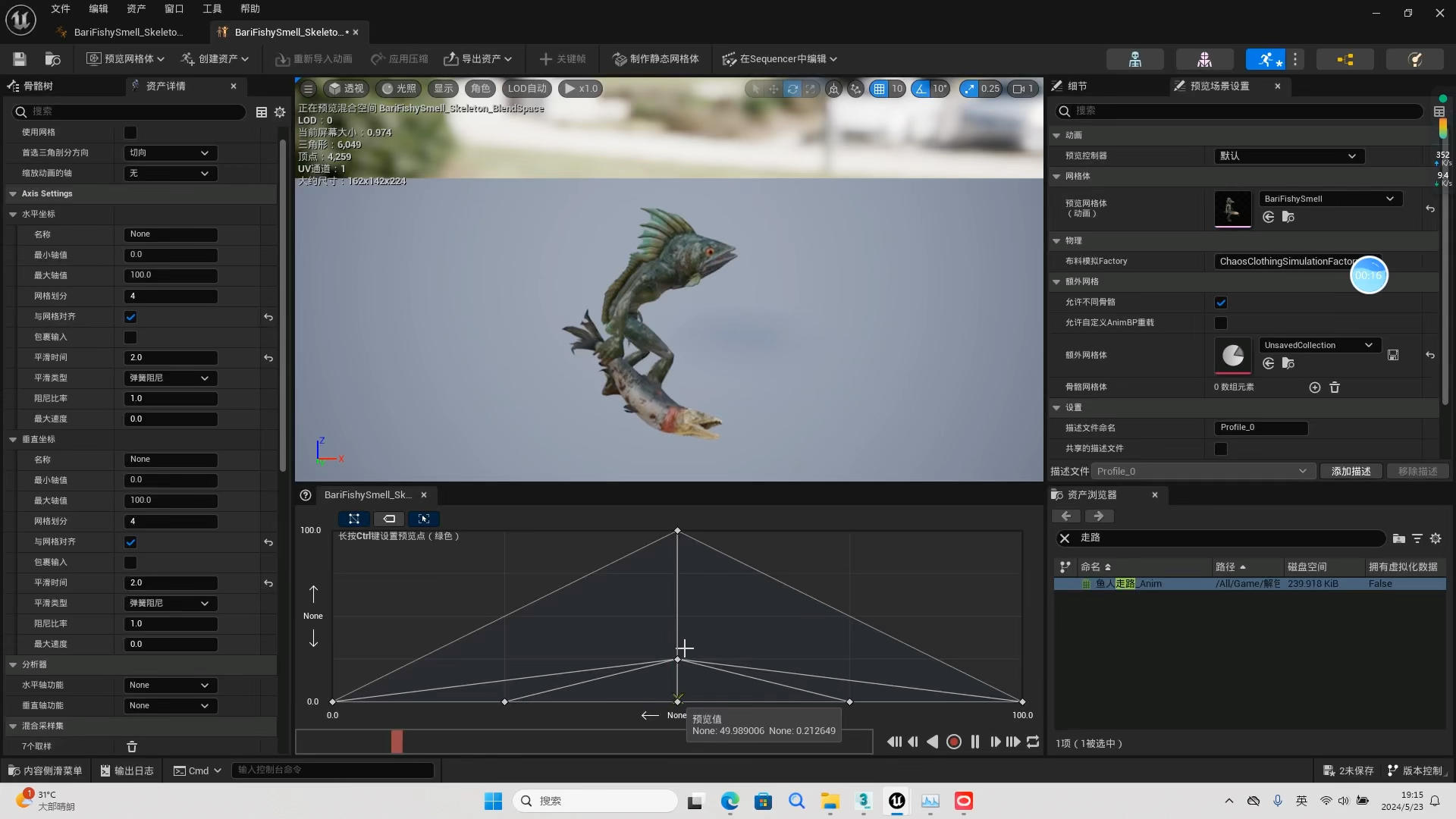Uncheck vertical snap to grid checkbox

(x=130, y=542)
